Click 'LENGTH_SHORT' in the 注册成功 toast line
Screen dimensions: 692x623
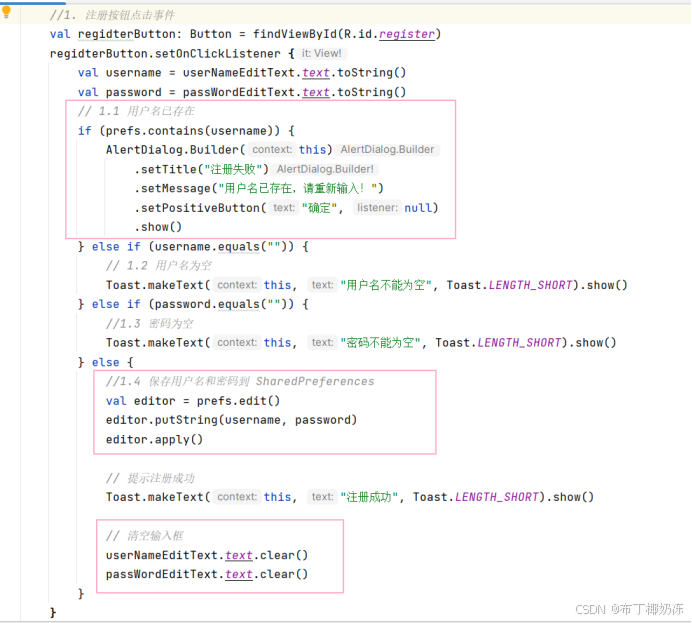(x=497, y=497)
